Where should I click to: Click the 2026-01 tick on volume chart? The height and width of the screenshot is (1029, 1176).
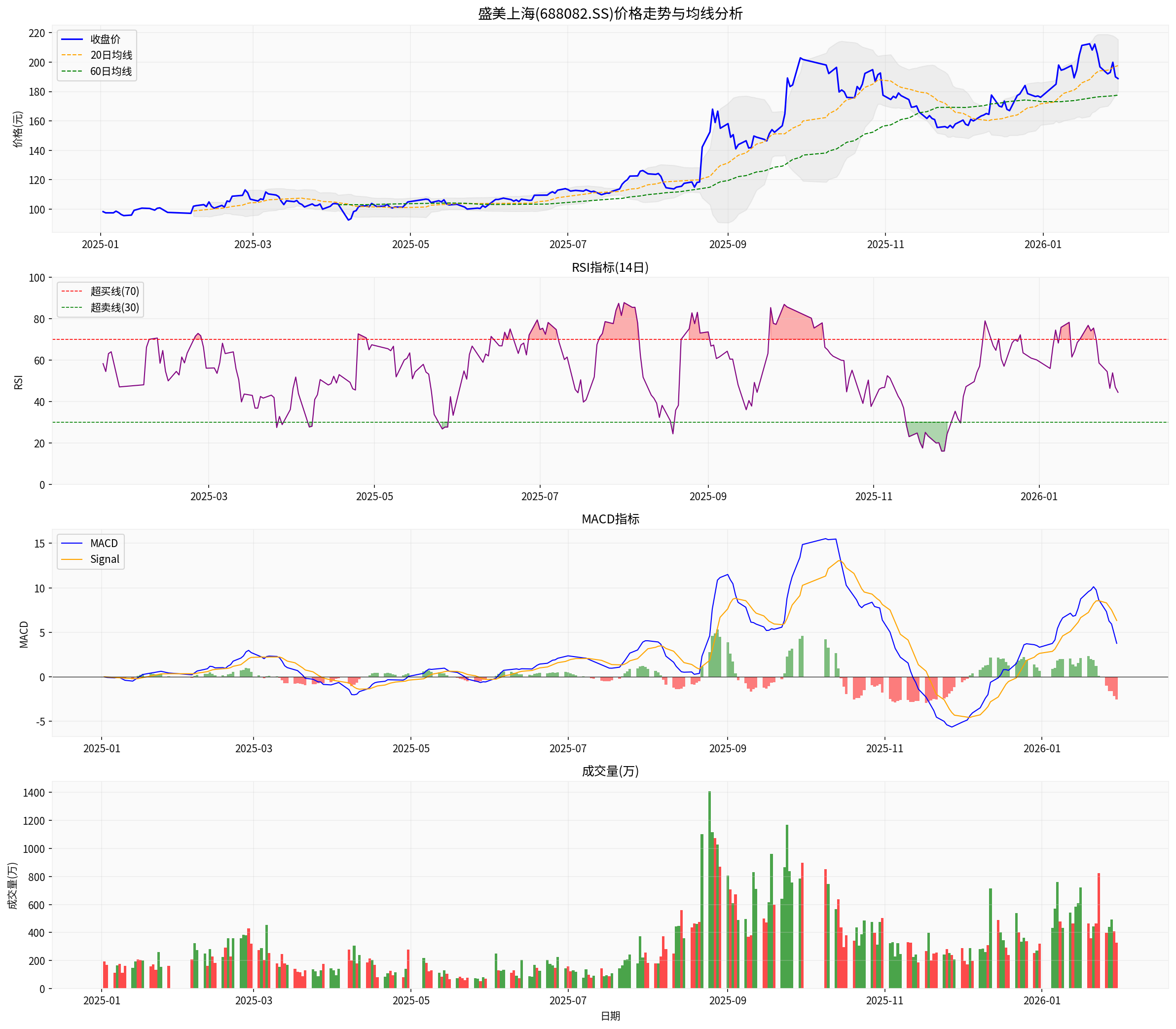tap(1042, 1001)
